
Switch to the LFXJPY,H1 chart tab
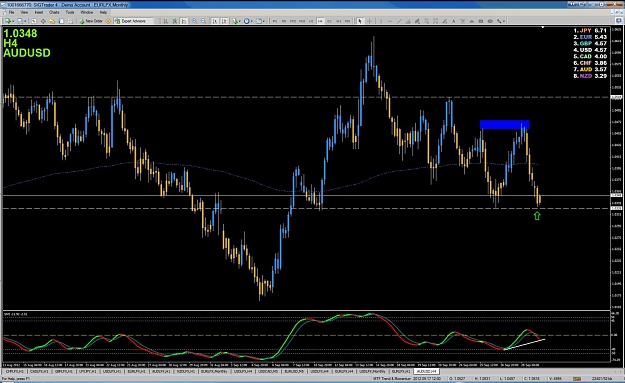pyautogui.click(x=87, y=371)
